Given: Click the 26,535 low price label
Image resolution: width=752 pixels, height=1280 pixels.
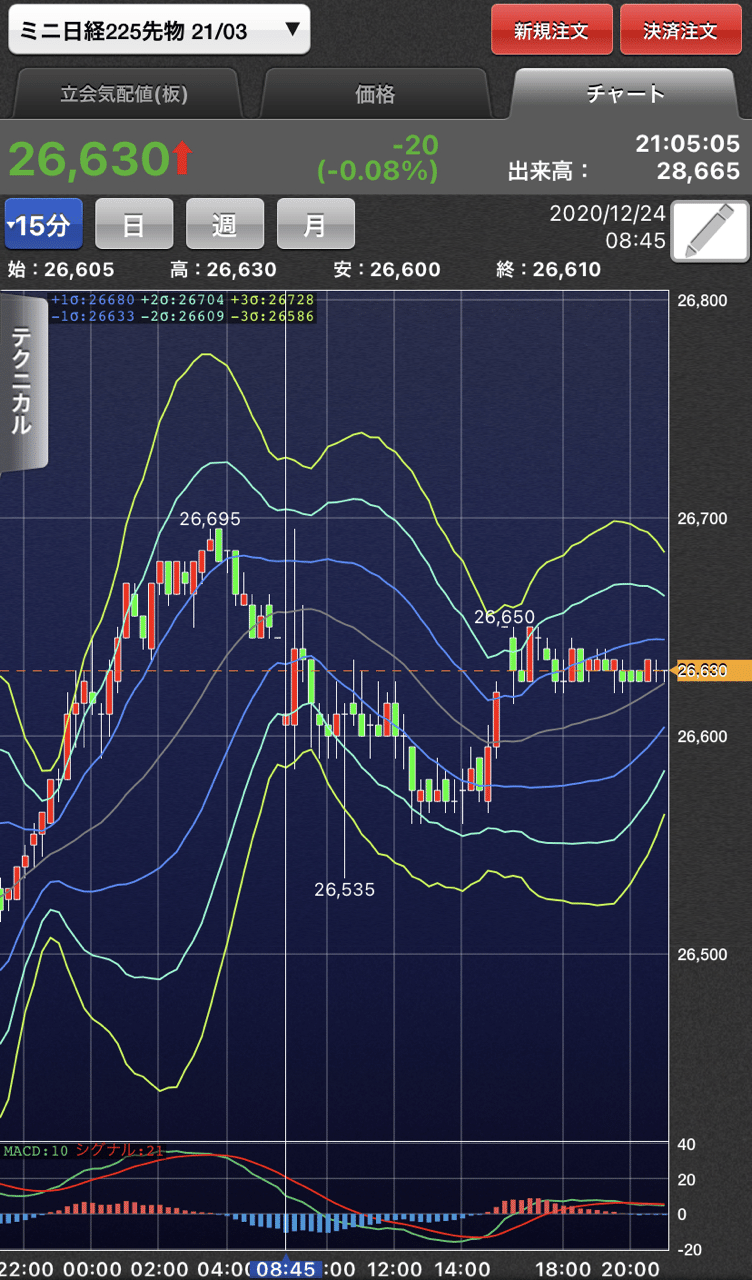Looking at the screenshot, I should [x=344, y=889].
